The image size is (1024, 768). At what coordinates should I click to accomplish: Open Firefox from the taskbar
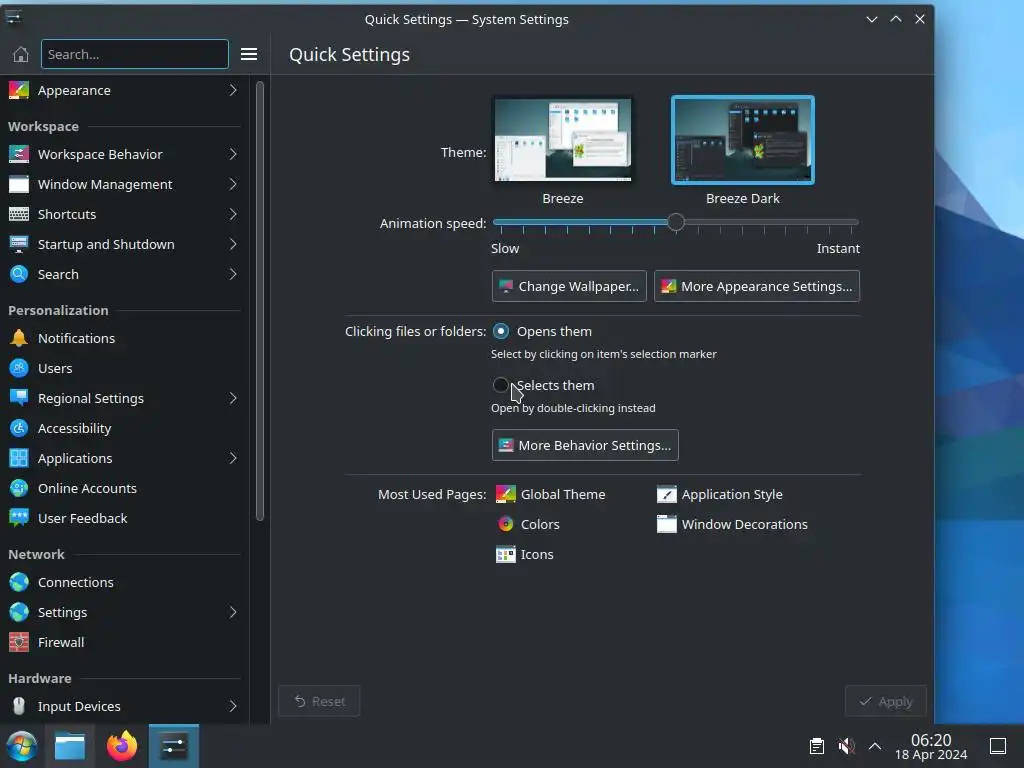(122, 746)
